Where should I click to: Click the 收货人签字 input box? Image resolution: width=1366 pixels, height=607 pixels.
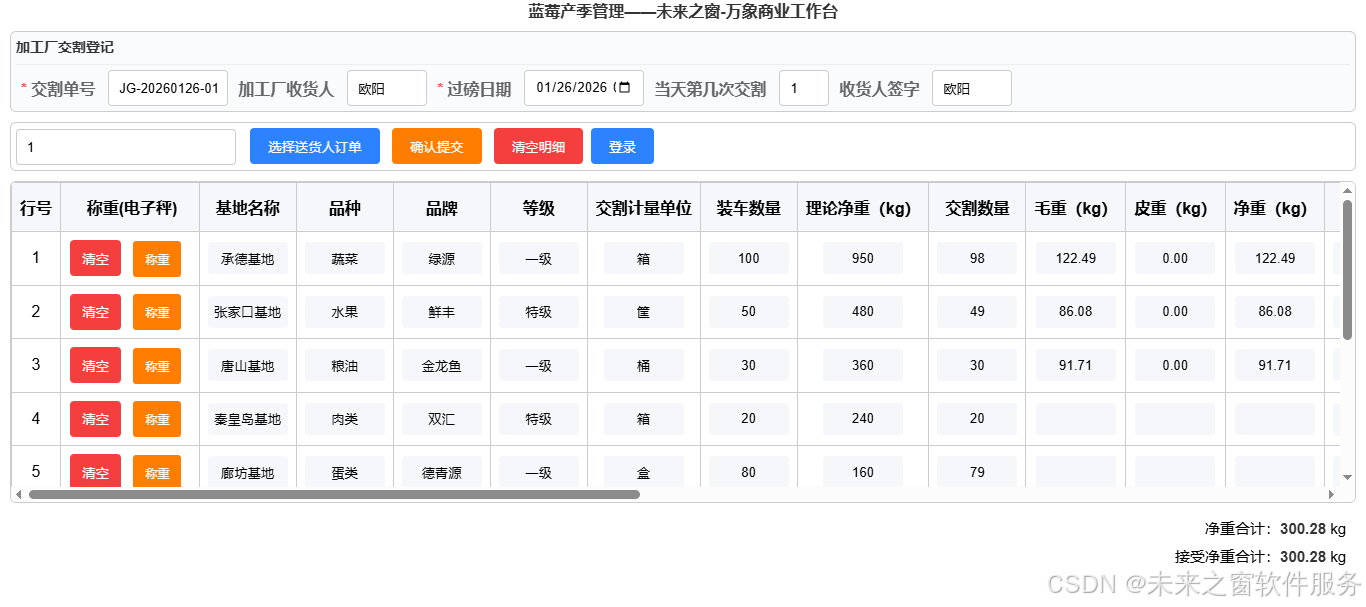point(971,88)
